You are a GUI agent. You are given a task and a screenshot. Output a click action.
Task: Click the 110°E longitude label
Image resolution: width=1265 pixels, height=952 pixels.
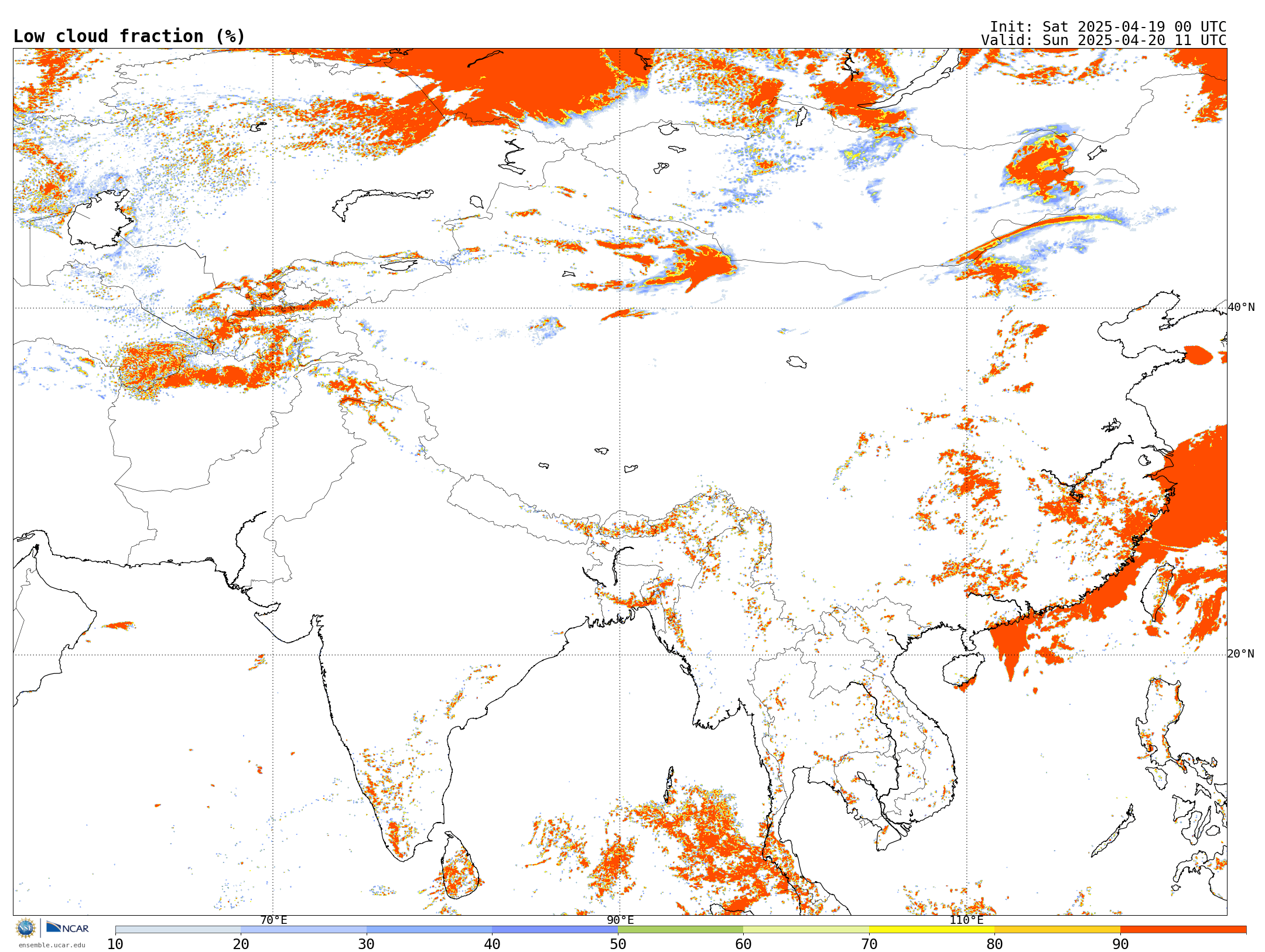click(x=966, y=920)
